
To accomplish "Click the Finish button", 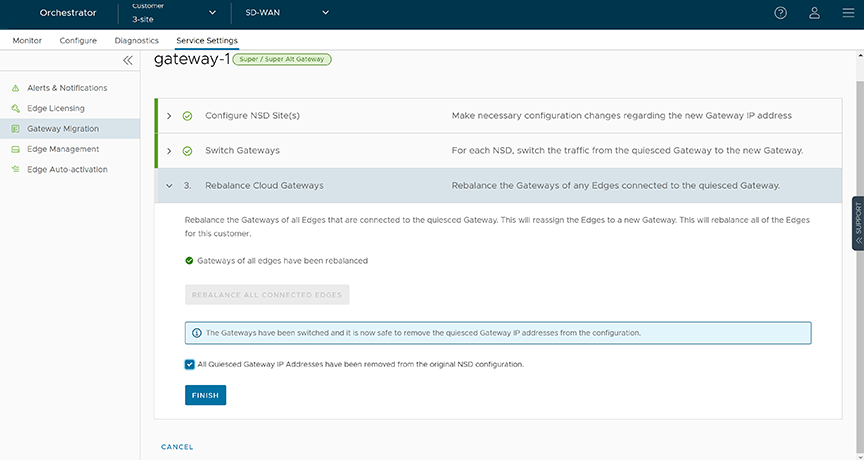I will 205,395.
